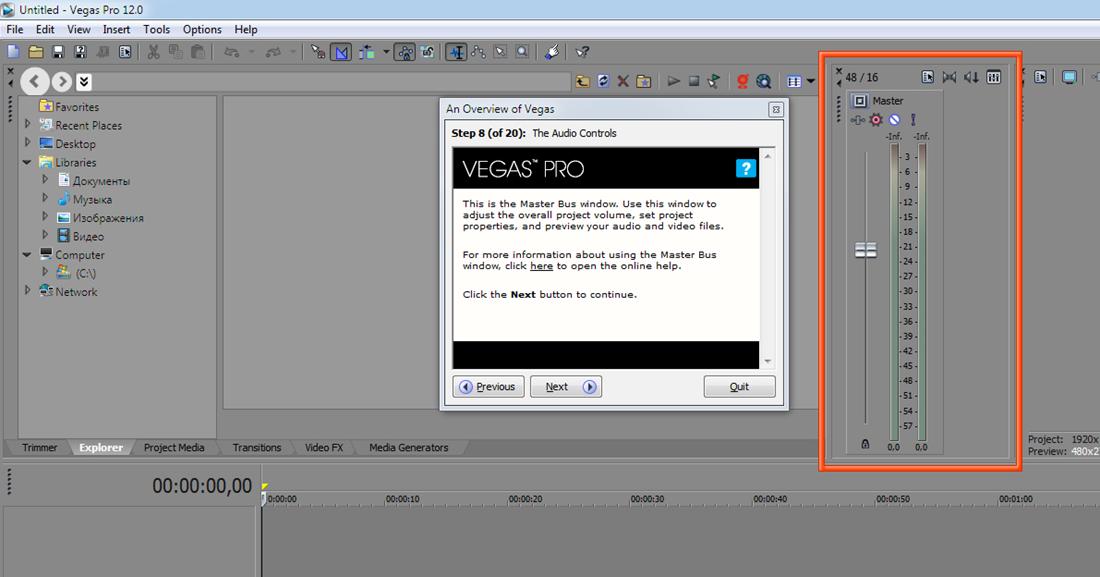
Task: Click Preview on External Monitor icon
Action: [x=1069, y=77]
